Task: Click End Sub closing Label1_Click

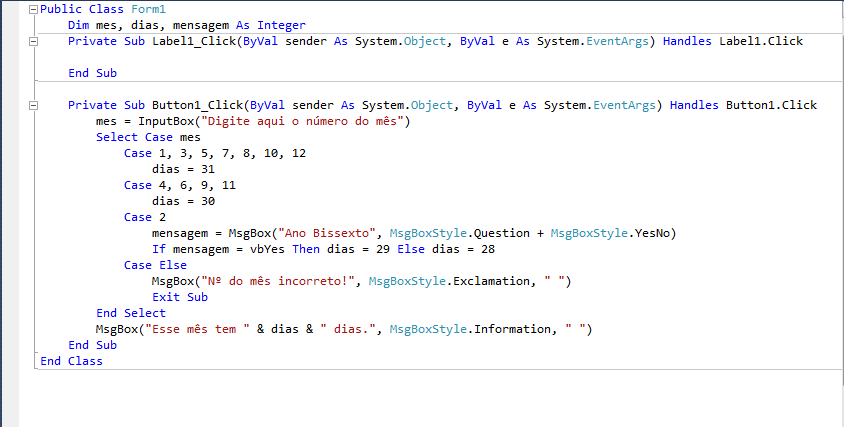Action: click(93, 73)
